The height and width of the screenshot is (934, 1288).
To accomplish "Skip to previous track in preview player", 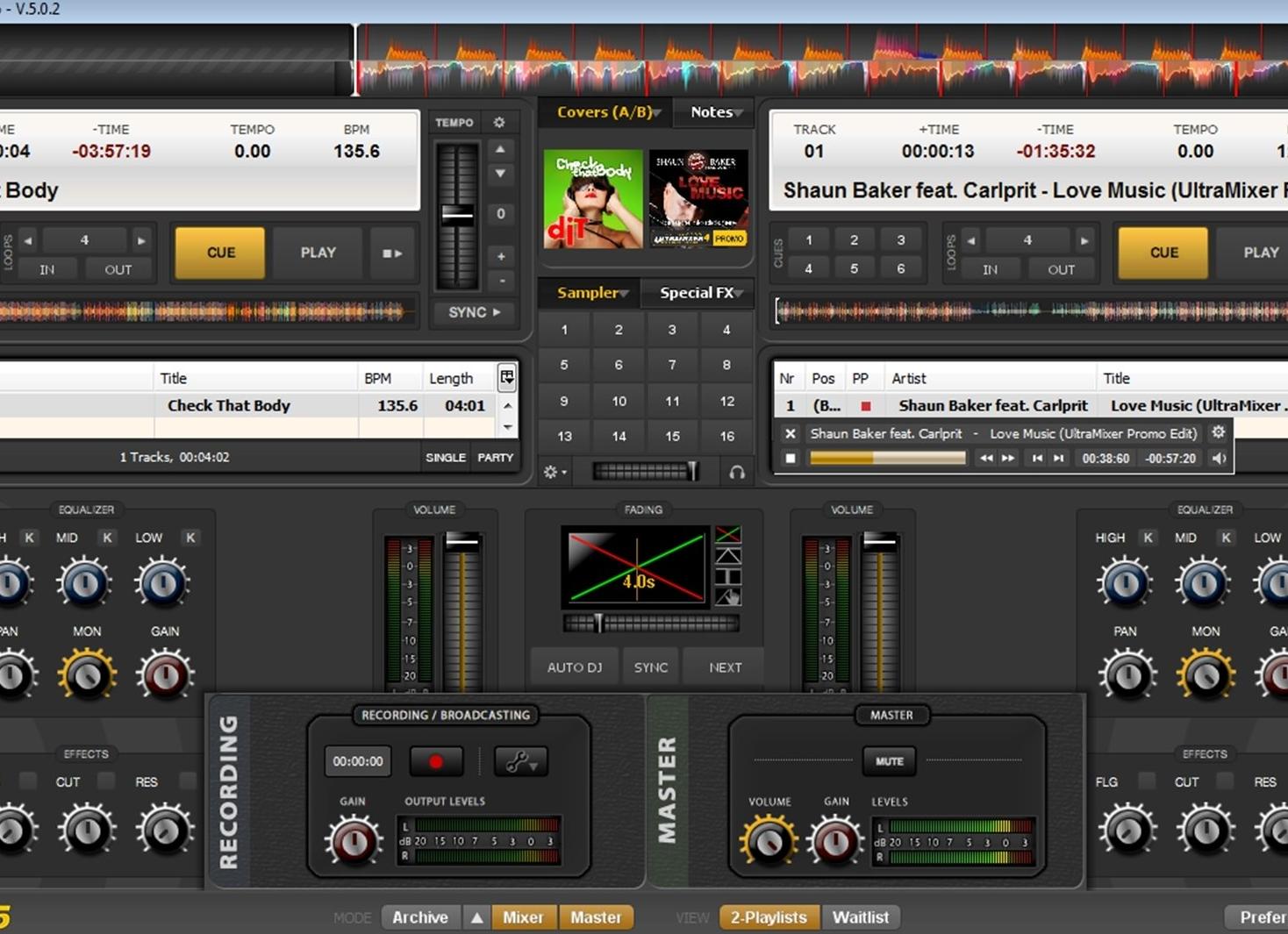I will click(1037, 458).
